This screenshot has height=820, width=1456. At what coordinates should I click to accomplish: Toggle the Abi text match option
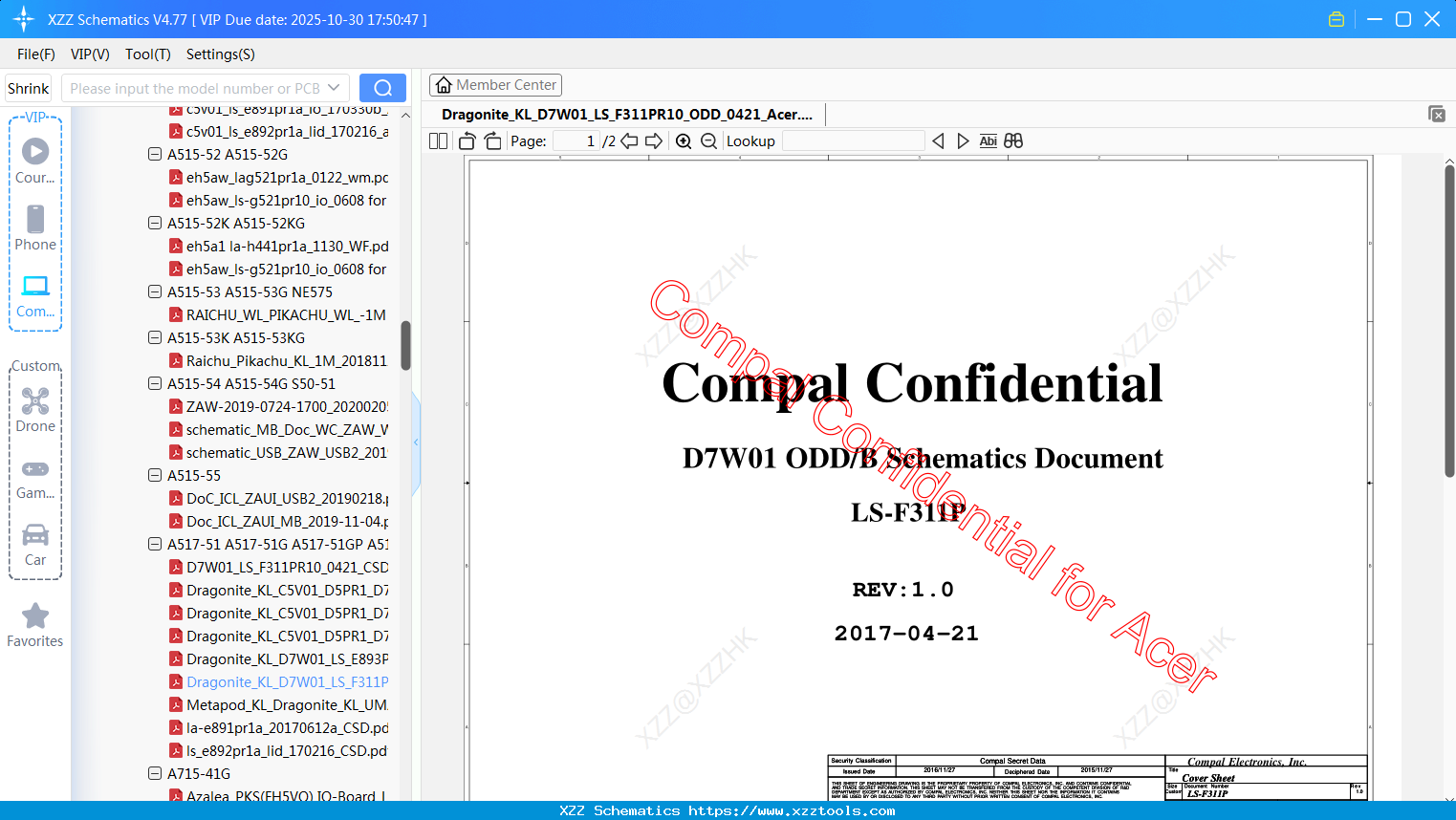[989, 141]
